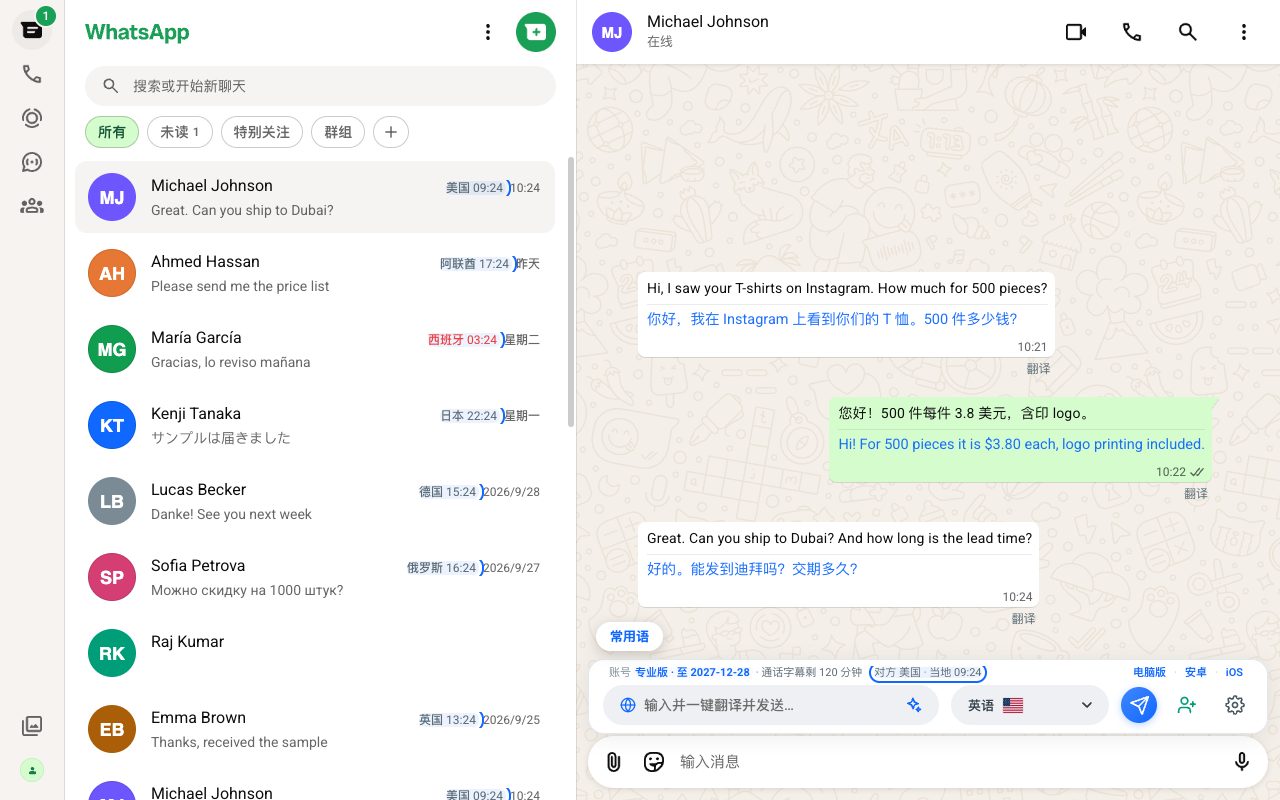Screen dimensions: 1280x800
Task: Click the iOS link
Action: click(1234, 673)
